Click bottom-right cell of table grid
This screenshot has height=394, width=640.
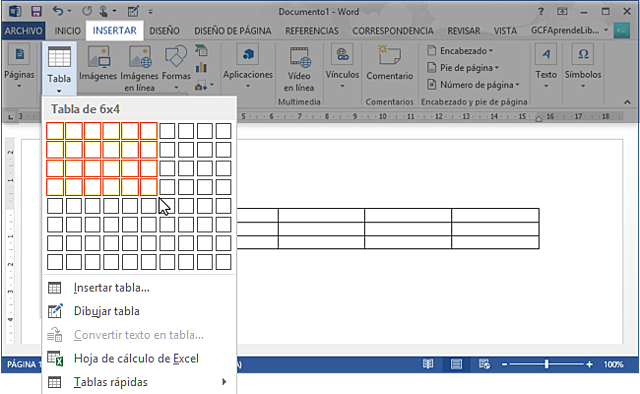click(x=223, y=262)
